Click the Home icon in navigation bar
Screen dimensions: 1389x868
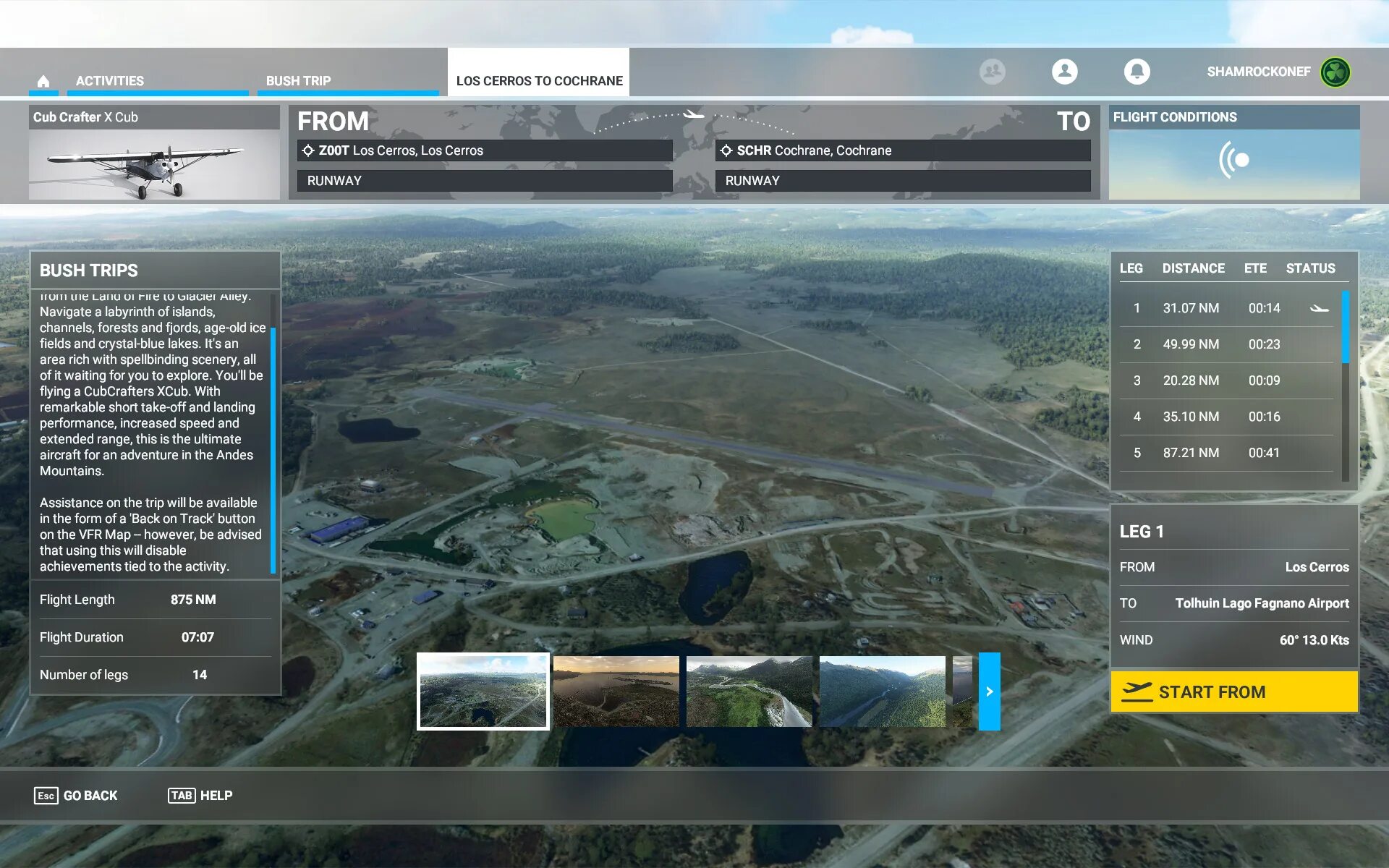[43, 81]
